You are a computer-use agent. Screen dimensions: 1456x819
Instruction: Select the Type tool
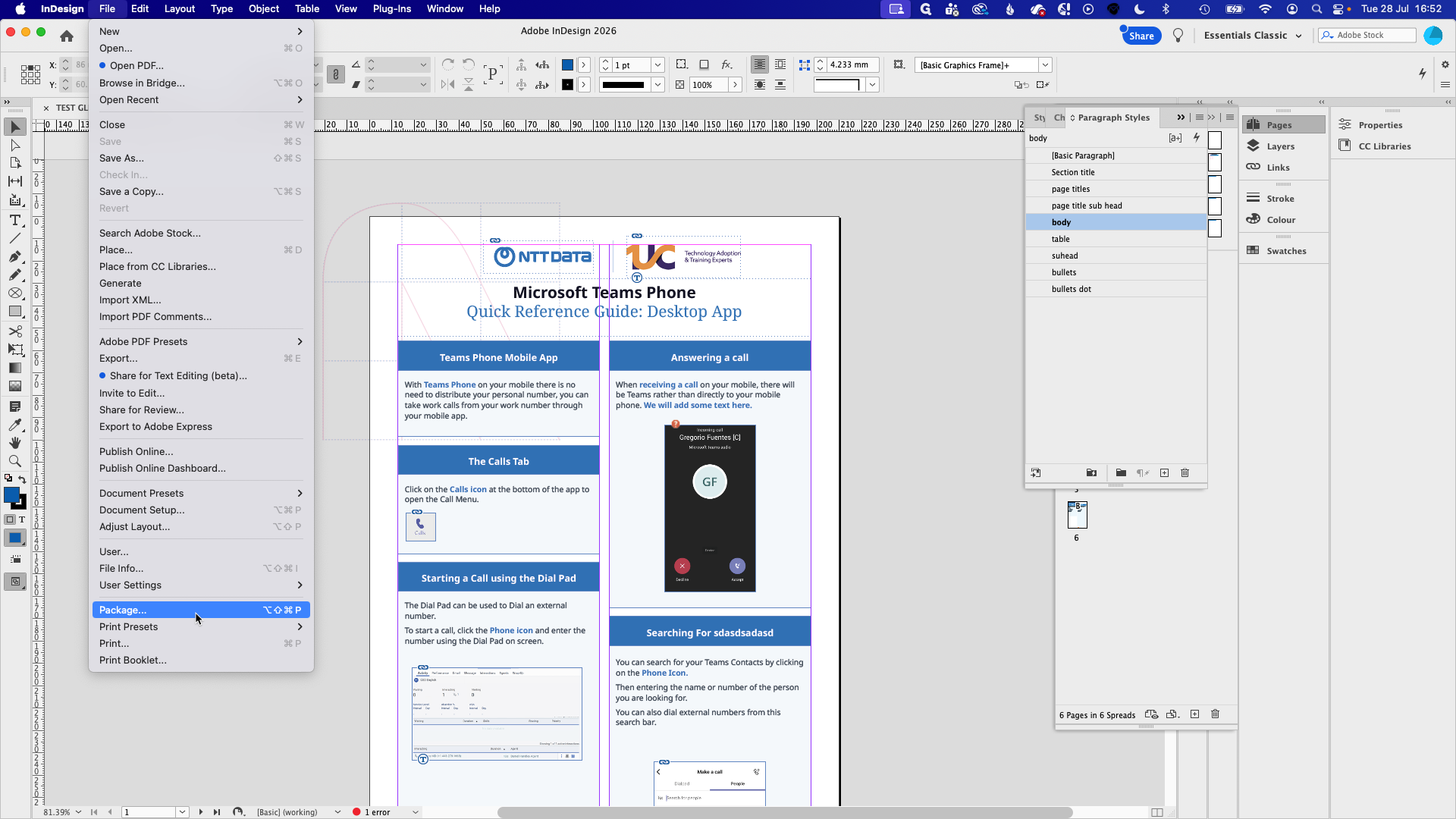[x=14, y=220]
